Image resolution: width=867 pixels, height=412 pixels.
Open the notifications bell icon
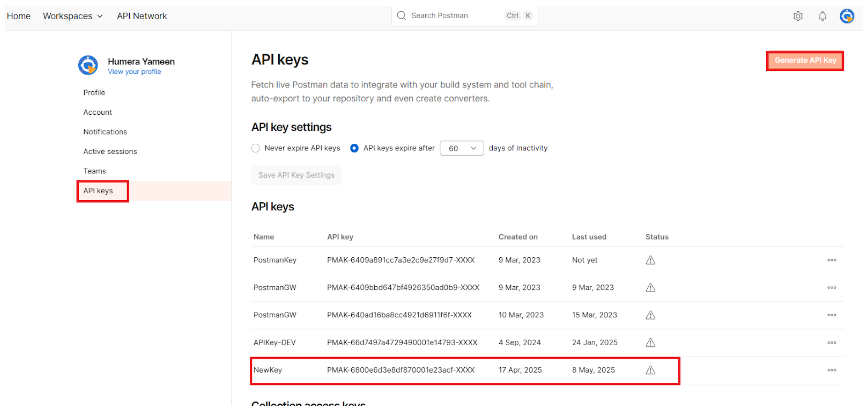[x=822, y=16]
